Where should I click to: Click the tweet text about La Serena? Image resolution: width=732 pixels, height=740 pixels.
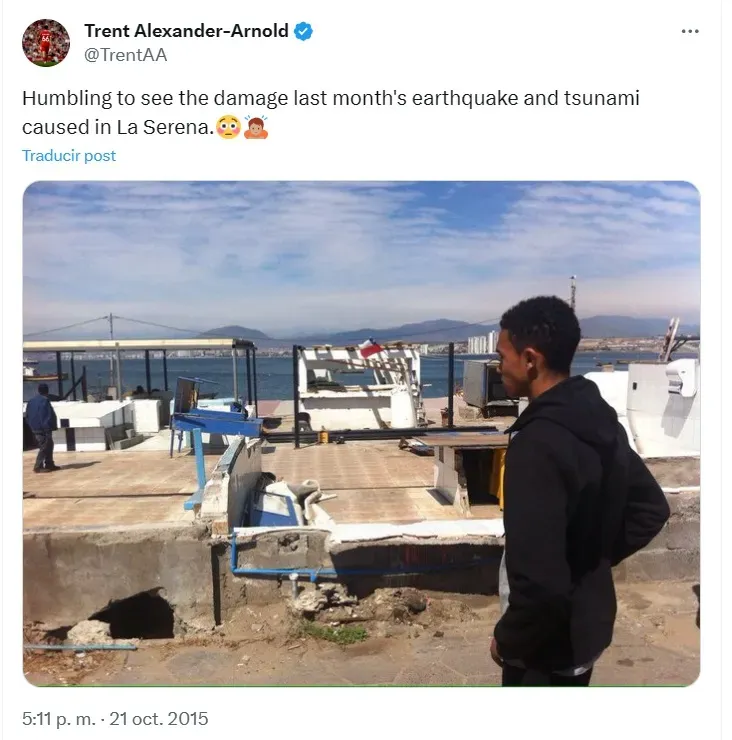[x=330, y=113]
